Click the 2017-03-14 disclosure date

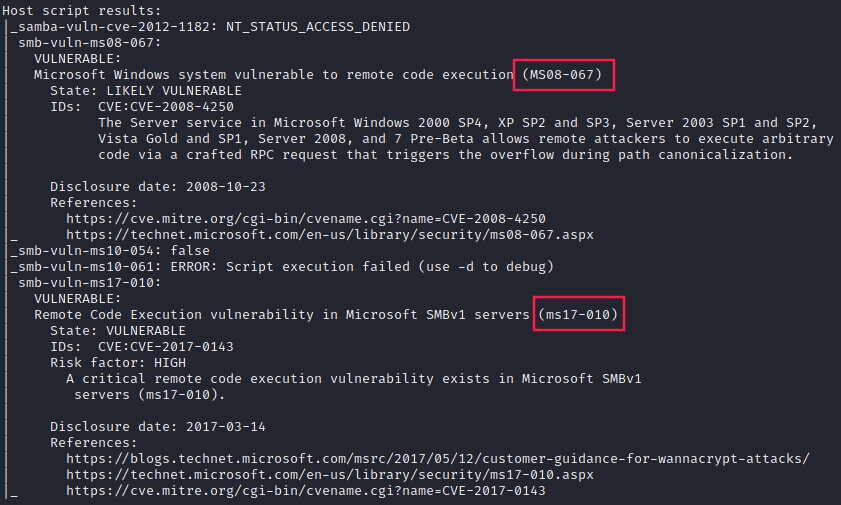225,427
